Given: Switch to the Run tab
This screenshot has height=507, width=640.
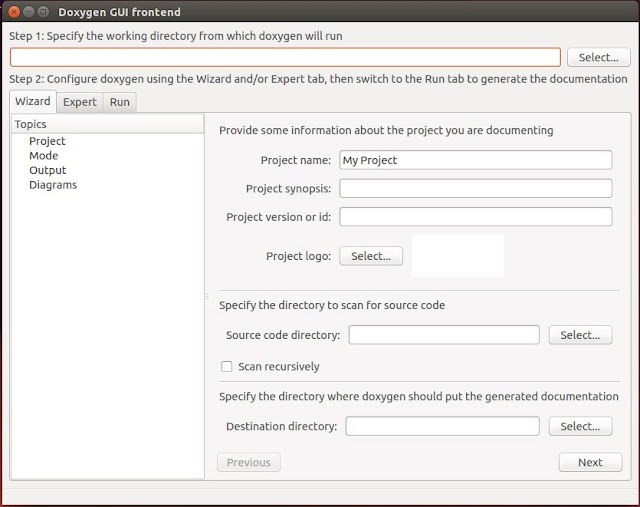Looking at the screenshot, I should coord(120,102).
